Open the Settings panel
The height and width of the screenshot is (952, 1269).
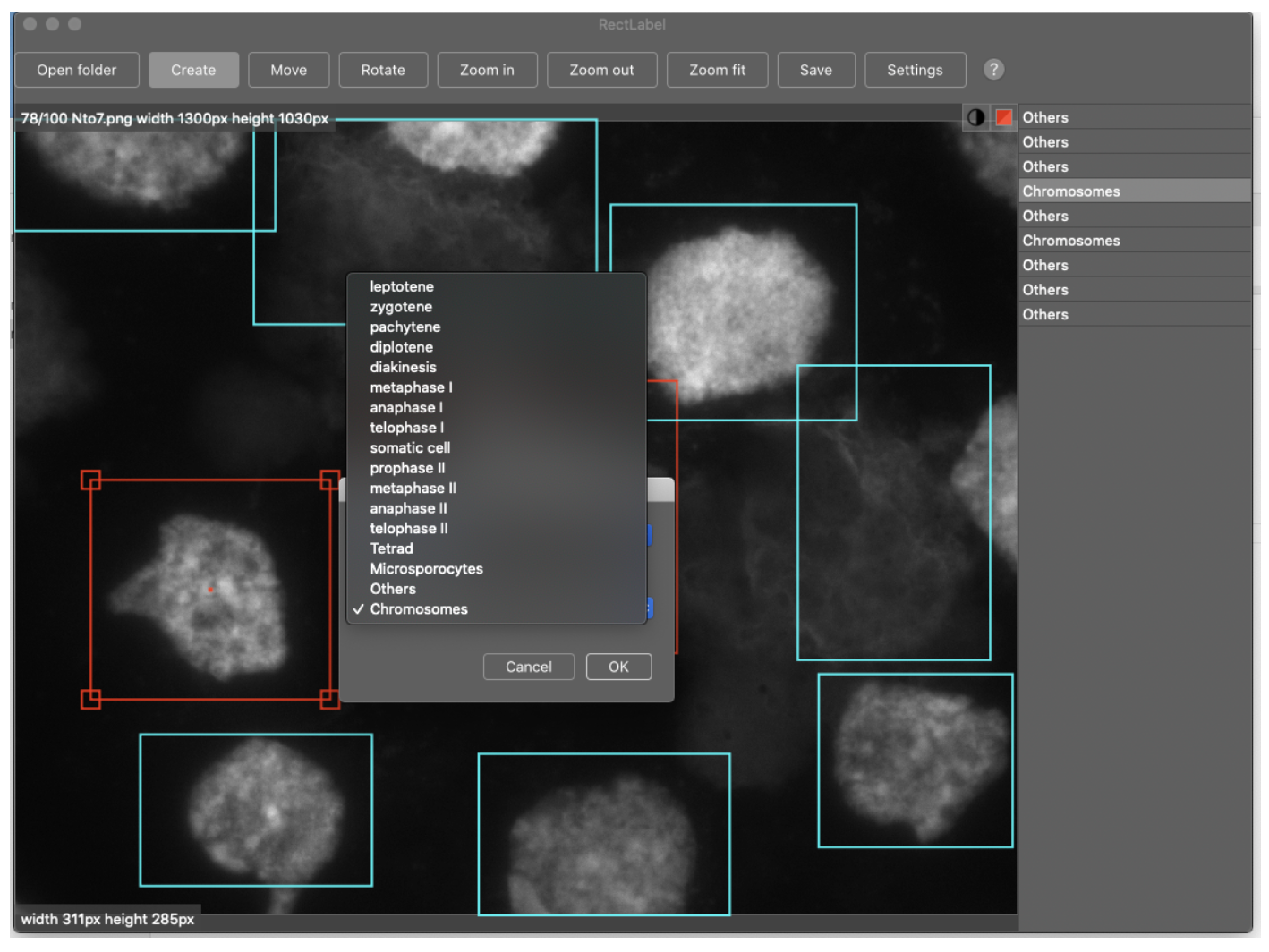915,70
